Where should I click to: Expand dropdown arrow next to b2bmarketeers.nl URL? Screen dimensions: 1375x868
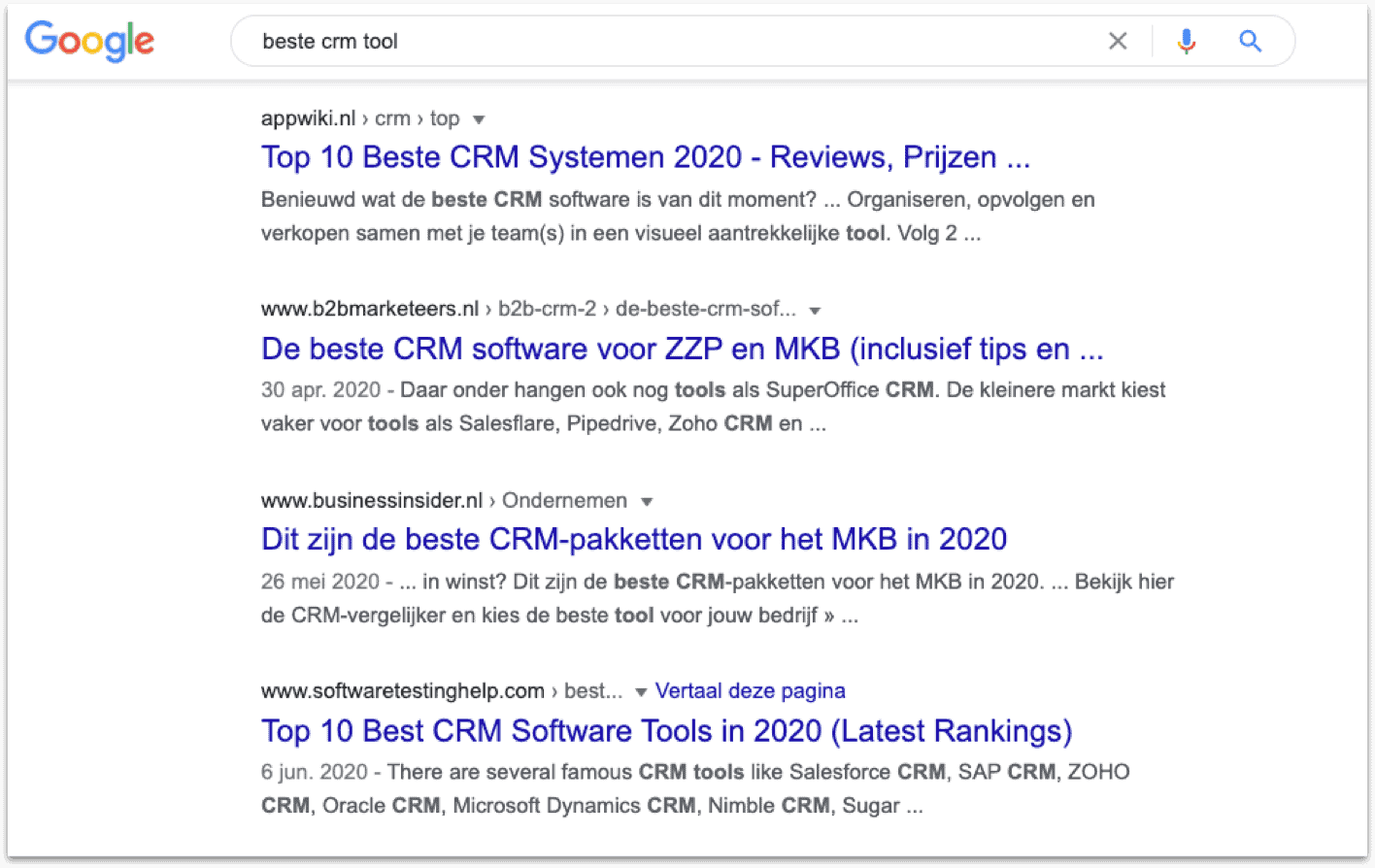coord(815,311)
